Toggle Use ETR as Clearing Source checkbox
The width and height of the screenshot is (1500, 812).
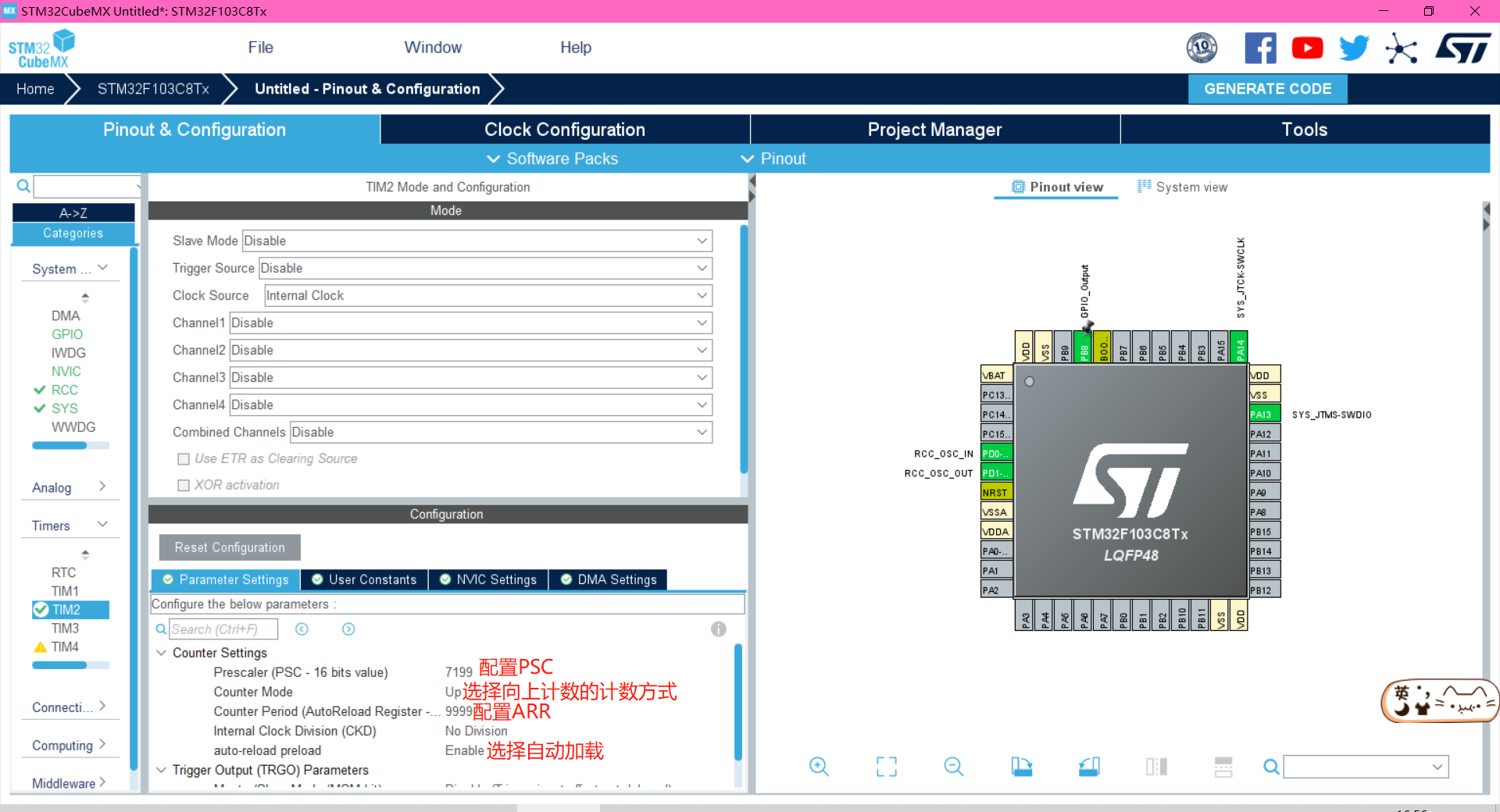click(x=184, y=459)
